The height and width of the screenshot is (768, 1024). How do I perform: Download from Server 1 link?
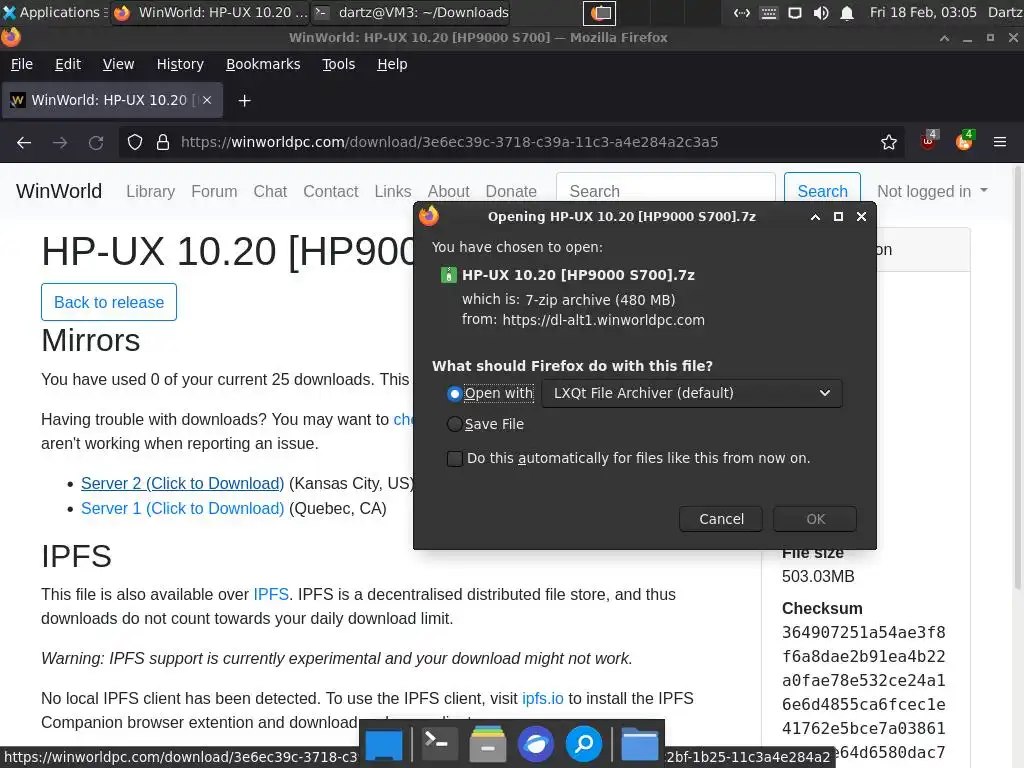coord(182,508)
